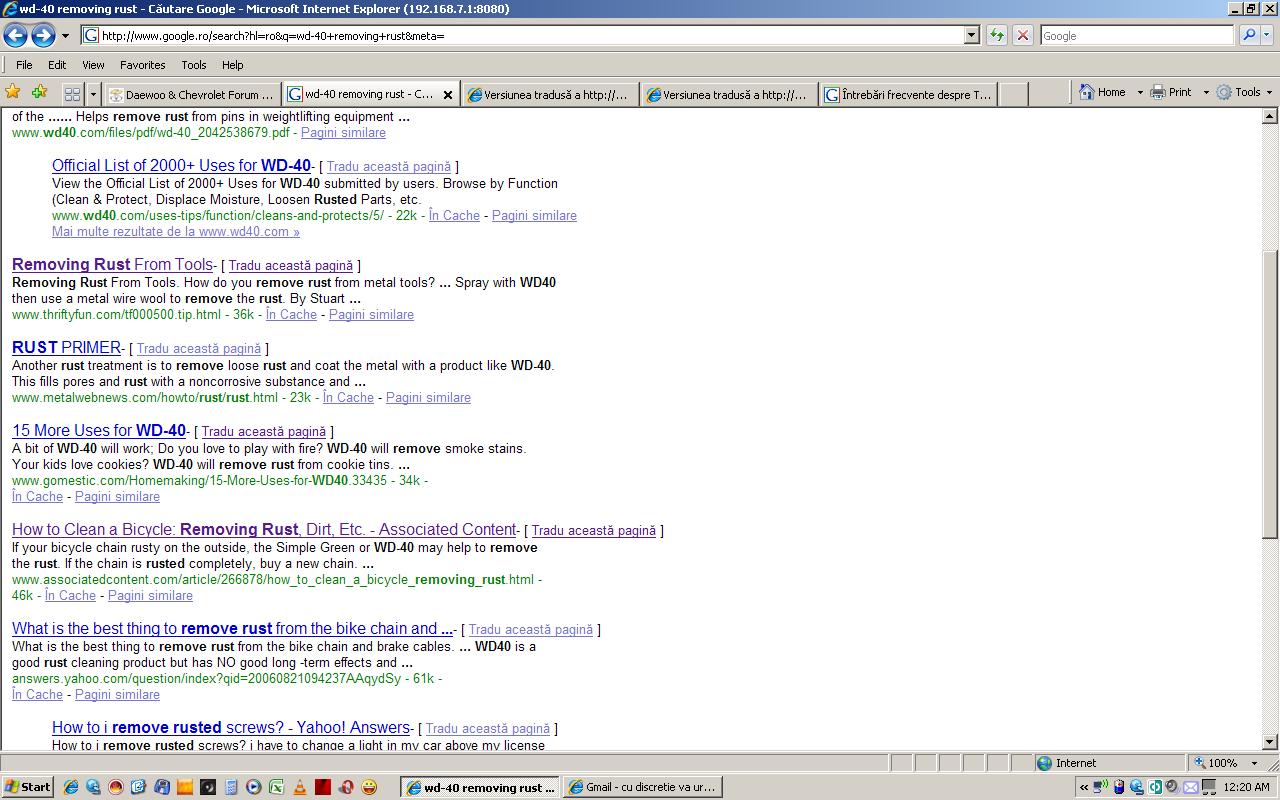Open the tab list dropdown arrow
1280x800 pixels.
click(x=93, y=94)
